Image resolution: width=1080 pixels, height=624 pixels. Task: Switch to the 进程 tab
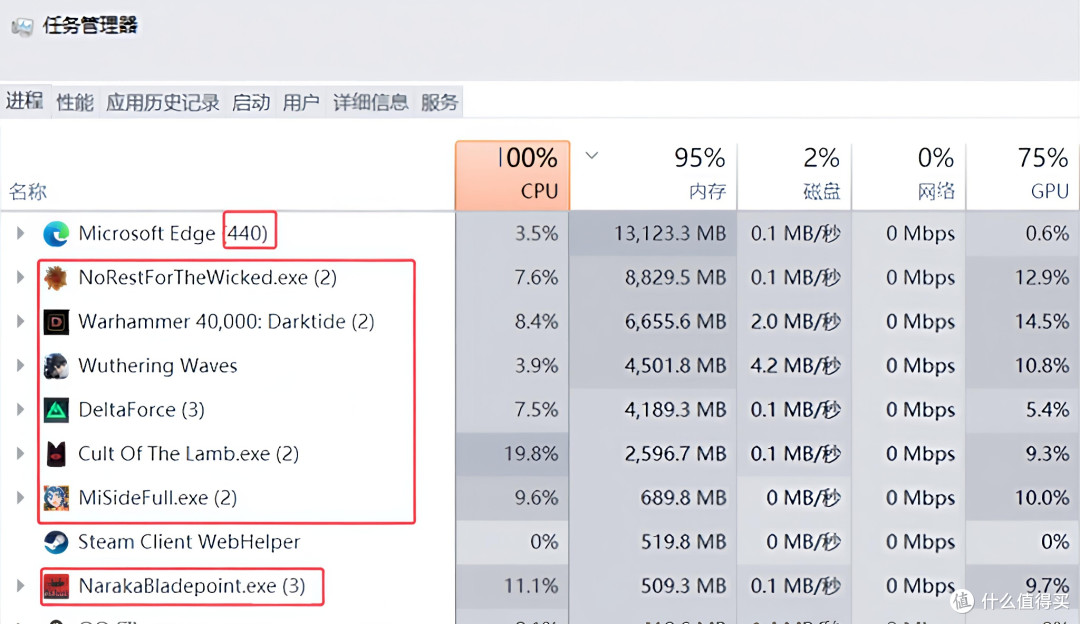tap(25, 101)
